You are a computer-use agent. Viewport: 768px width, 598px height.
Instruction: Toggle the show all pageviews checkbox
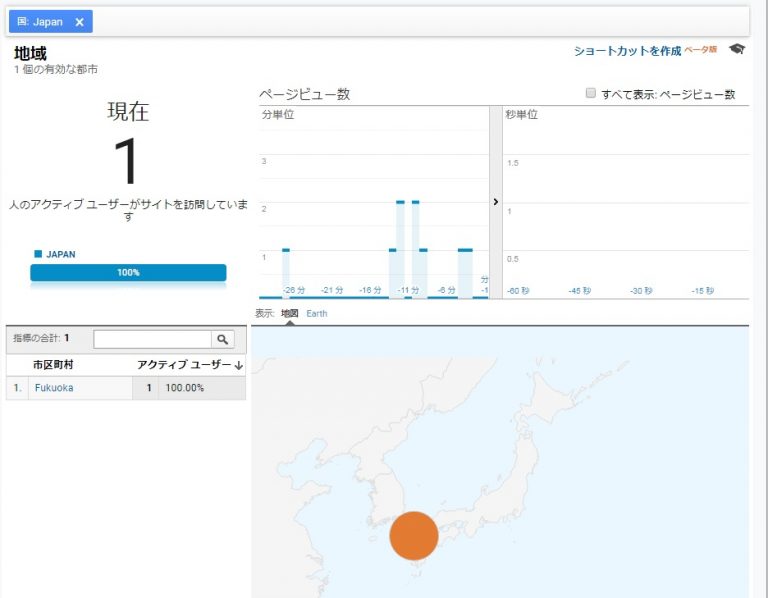(x=591, y=93)
